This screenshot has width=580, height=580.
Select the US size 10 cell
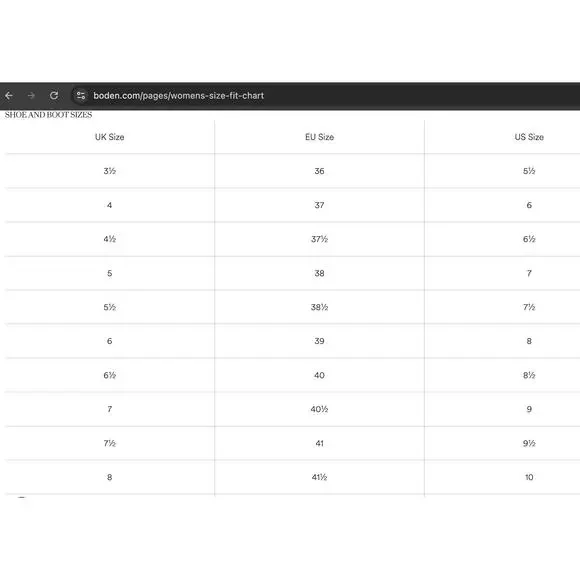[529, 478]
